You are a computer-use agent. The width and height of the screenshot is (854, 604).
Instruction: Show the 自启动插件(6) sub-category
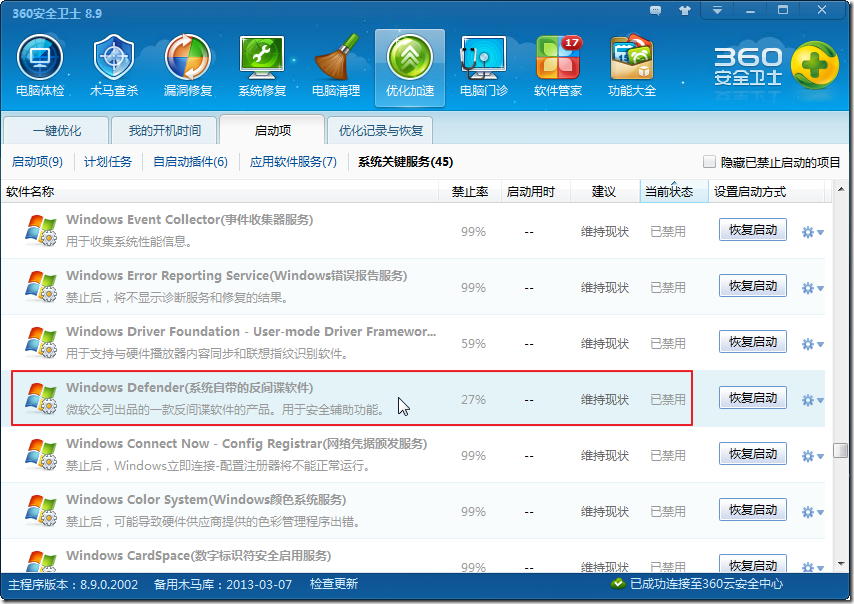[191, 162]
